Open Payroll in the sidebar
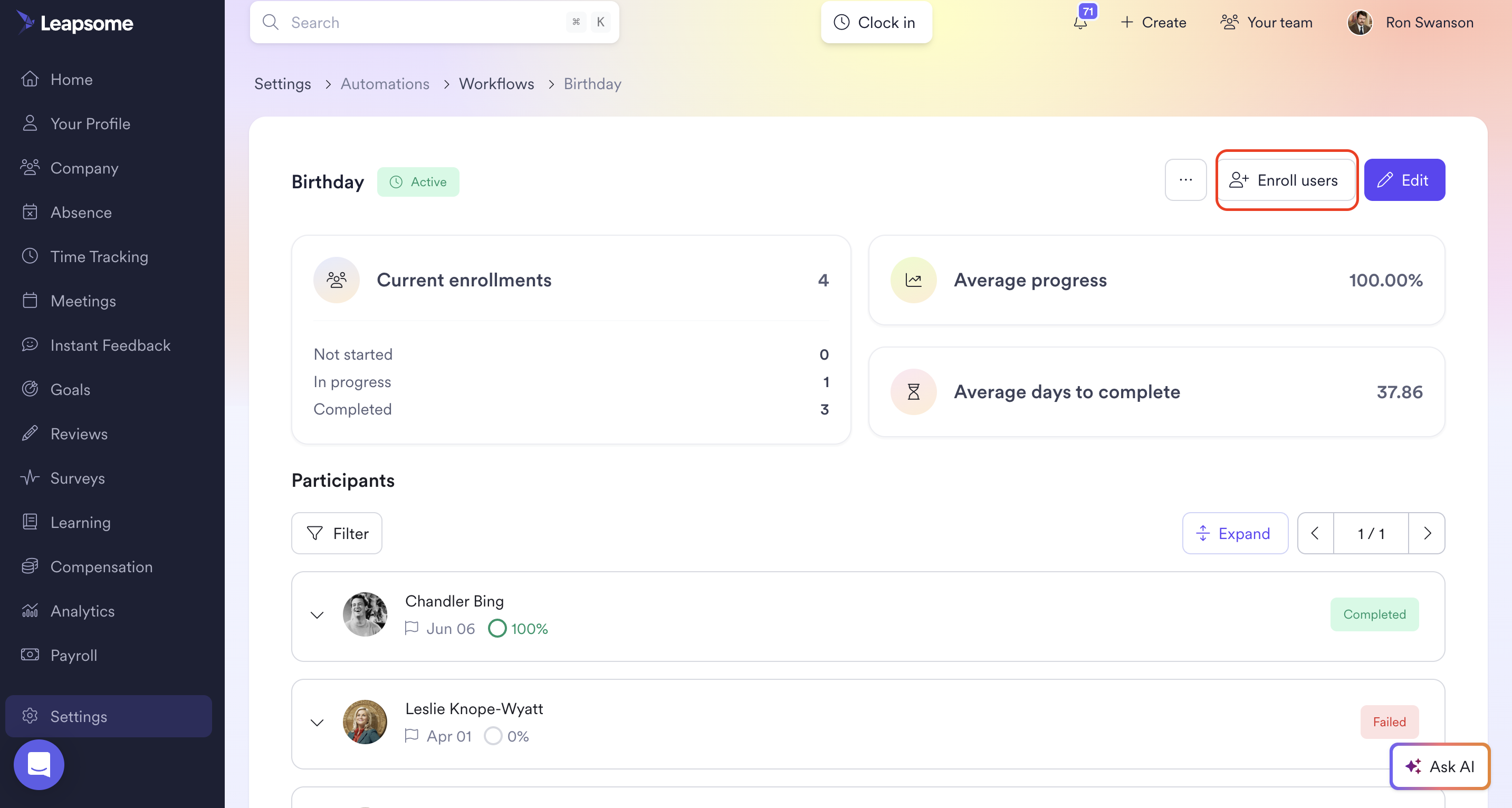 point(73,656)
